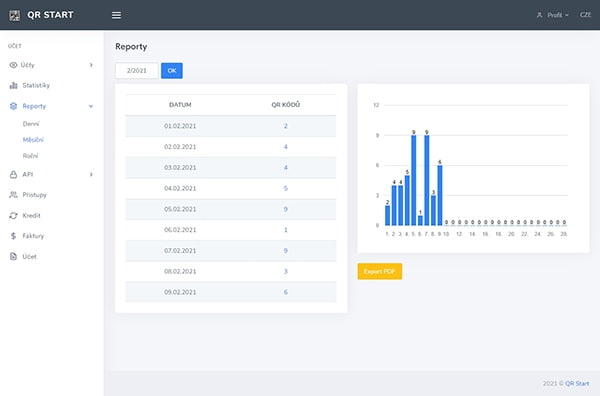Select the 09.02.2021 date cell
The width and height of the screenshot is (600, 396).
180,292
